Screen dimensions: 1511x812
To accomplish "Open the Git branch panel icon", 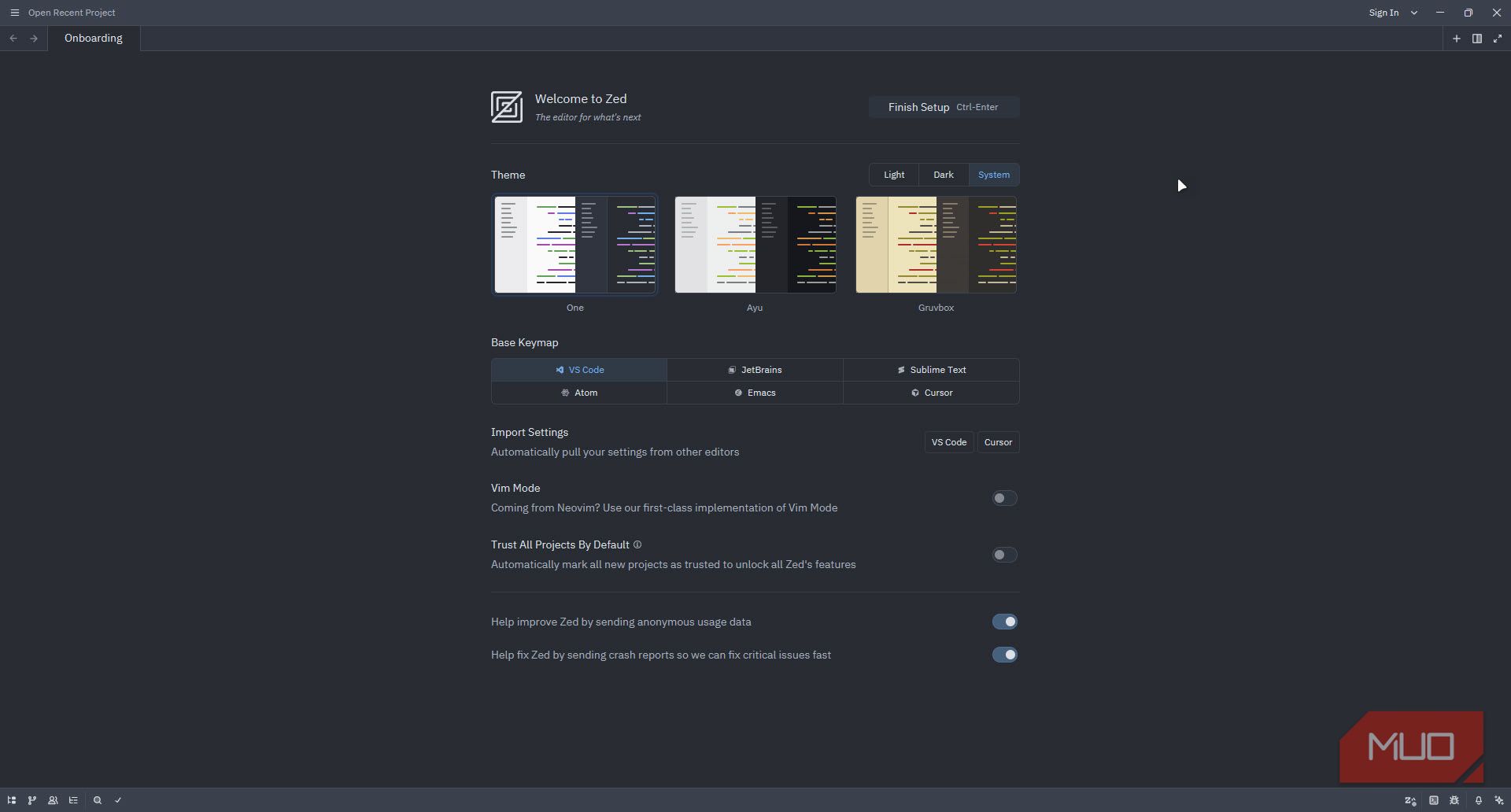I will [32, 800].
